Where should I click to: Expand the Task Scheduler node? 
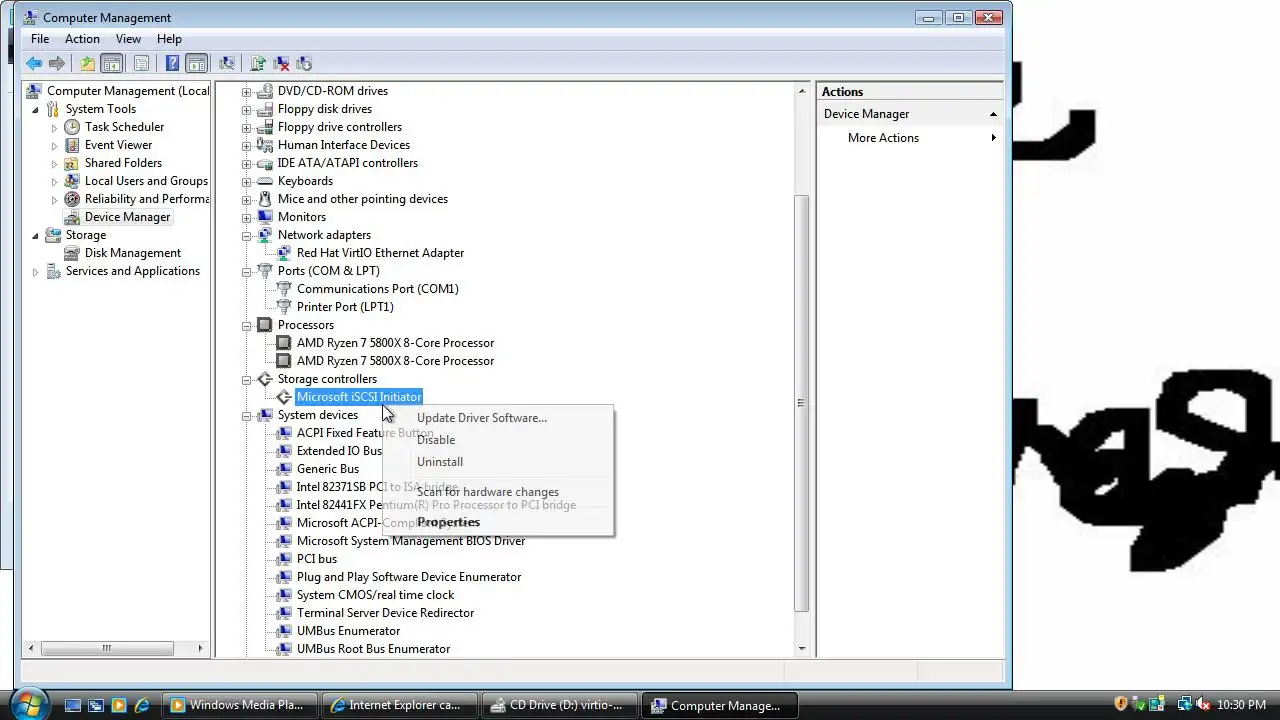[x=55, y=127]
